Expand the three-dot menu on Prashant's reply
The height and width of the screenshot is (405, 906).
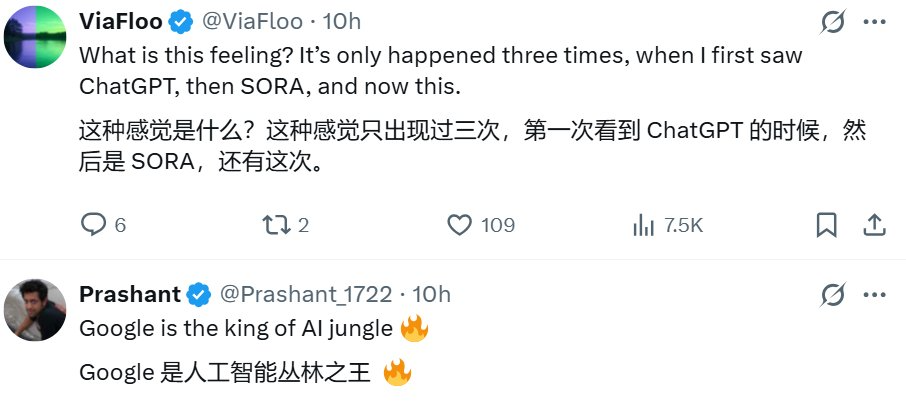[873, 294]
